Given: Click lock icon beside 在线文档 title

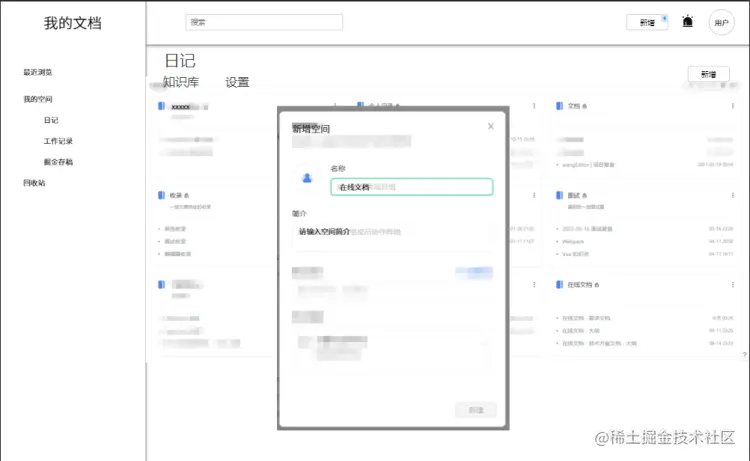Looking at the screenshot, I should pyautogui.click(x=596, y=285).
